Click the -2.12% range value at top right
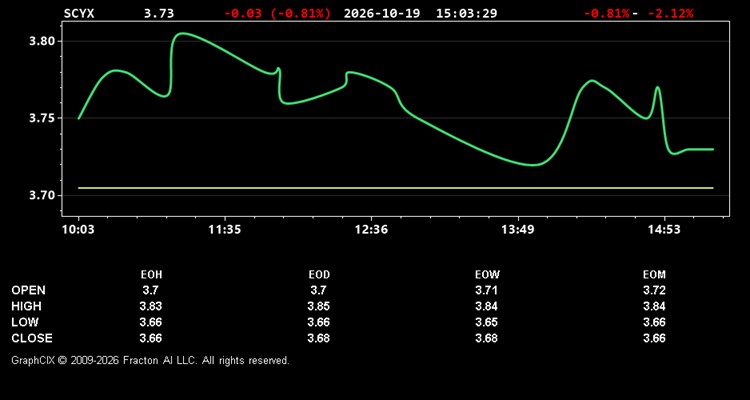Image resolution: width=750 pixels, height=400 pixels. click(670, 13)
